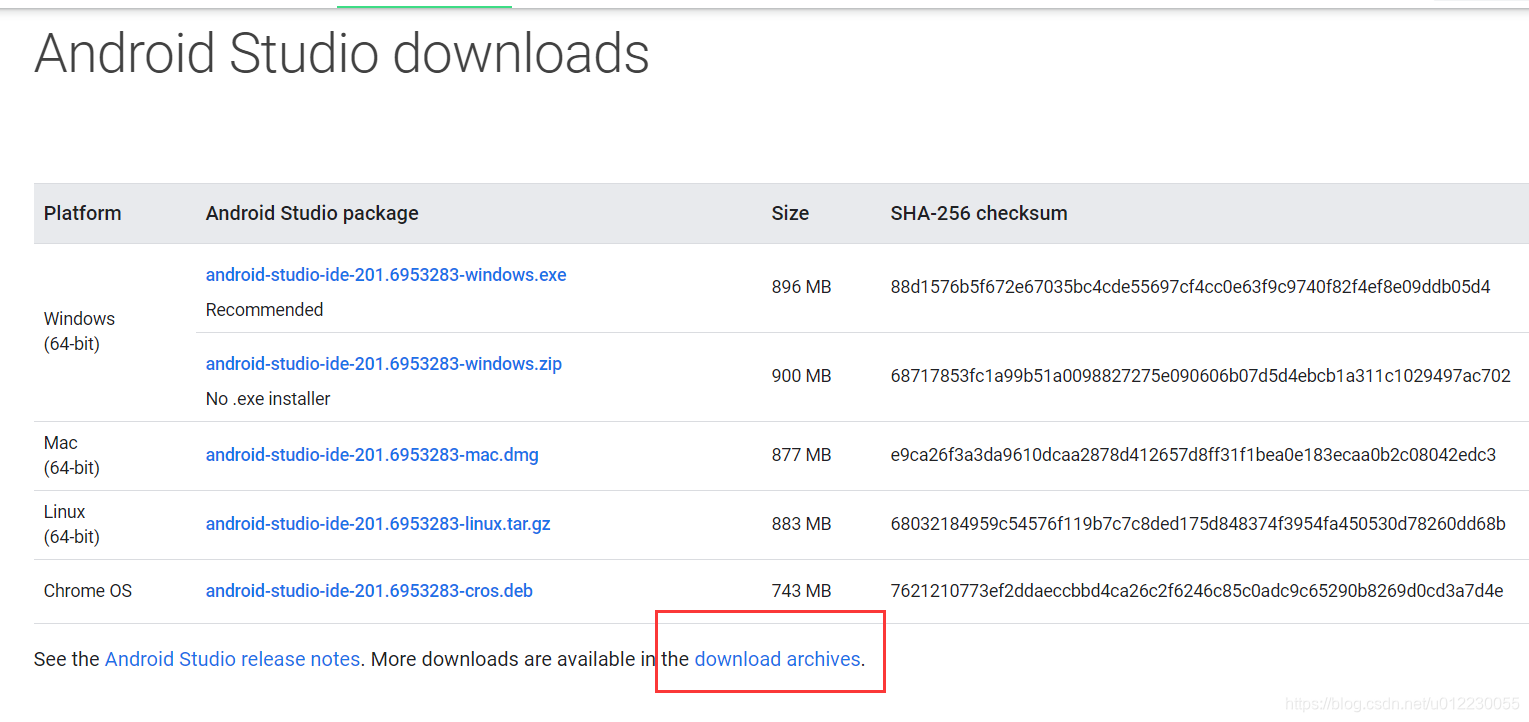Open the Android Studio release notes link
Image resolution: width=1529 pixels, height=722 pixels.
click(x=232, y=659)
